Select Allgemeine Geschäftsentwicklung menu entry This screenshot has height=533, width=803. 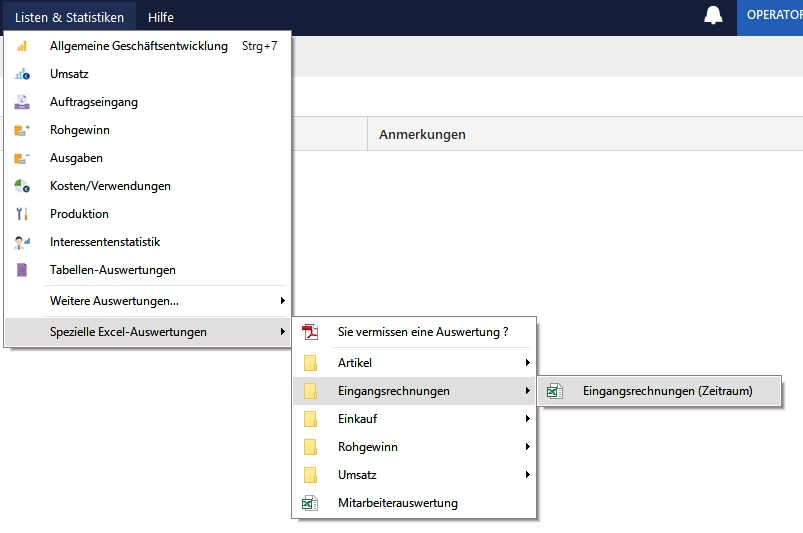click(x=148, y=46)
